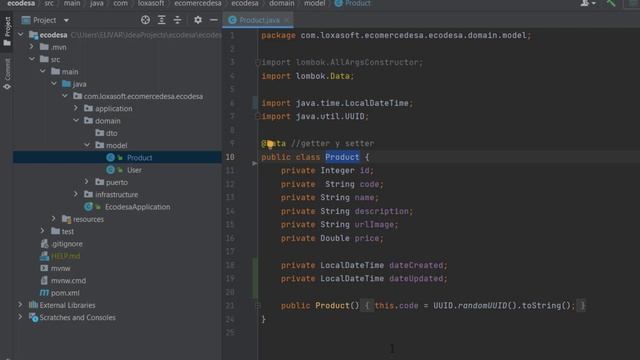640x360 pixels.
Task: Click the EcodesaApplication class icon
Action: coord(88,207)
